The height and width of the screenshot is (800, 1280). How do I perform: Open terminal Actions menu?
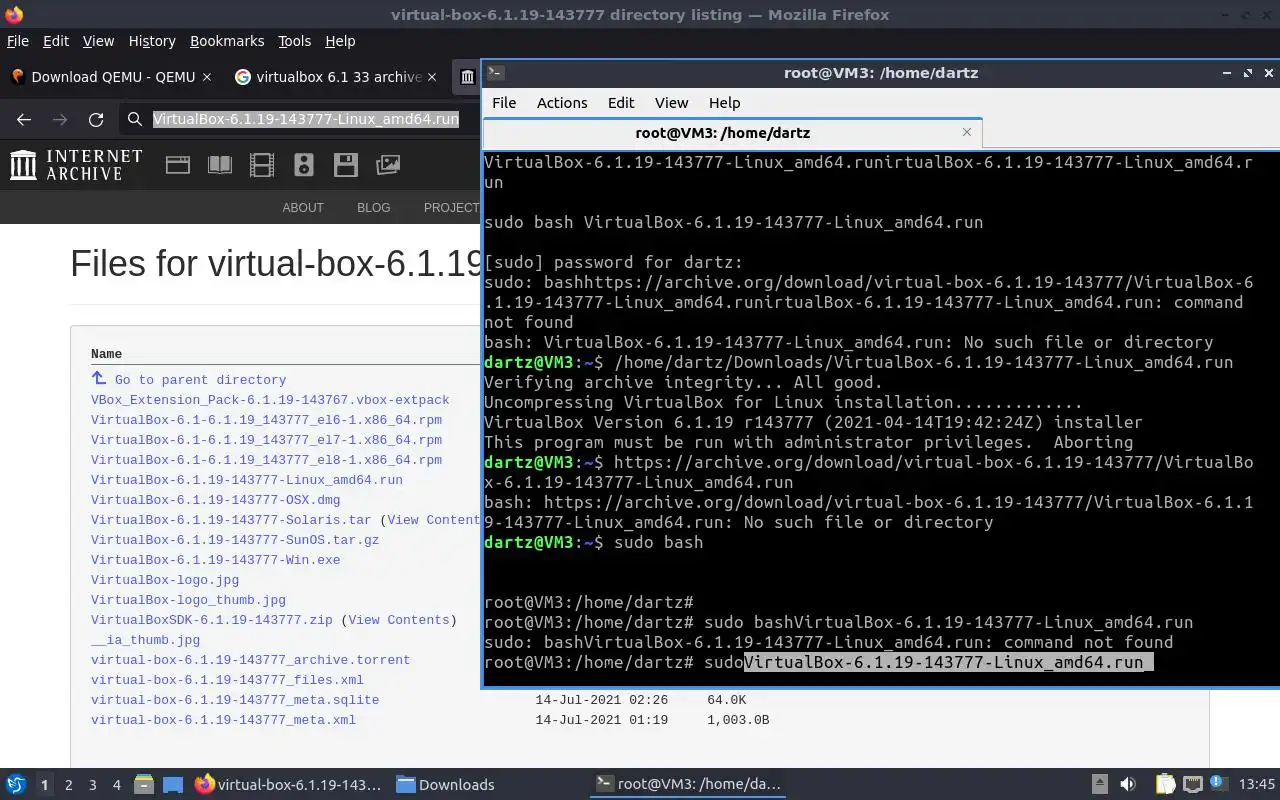point(562,103)
